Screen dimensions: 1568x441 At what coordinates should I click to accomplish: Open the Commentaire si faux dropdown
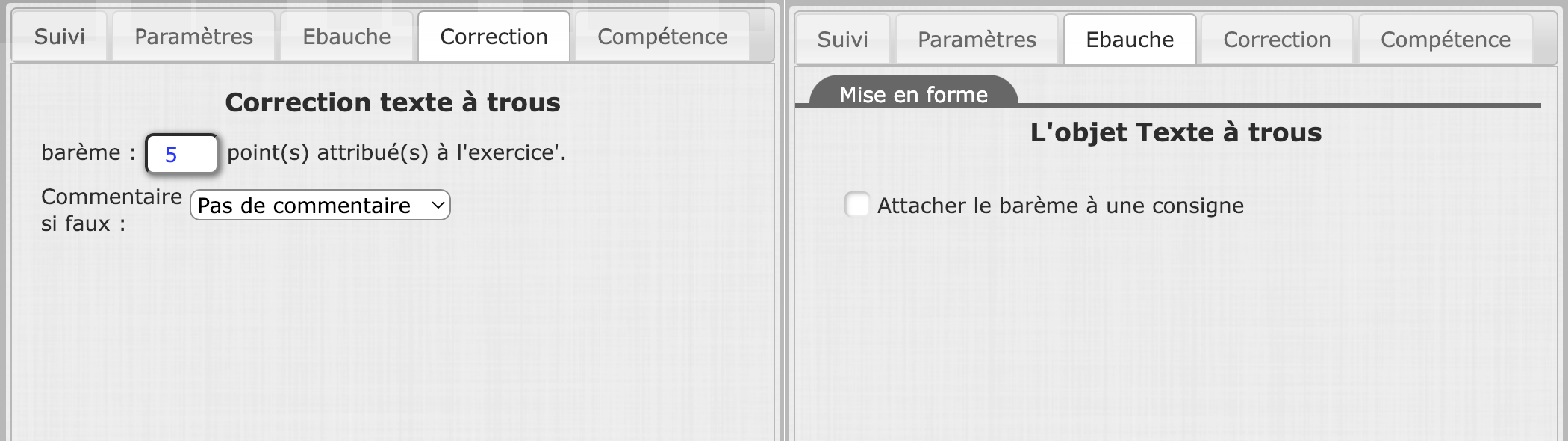[320, 206]
